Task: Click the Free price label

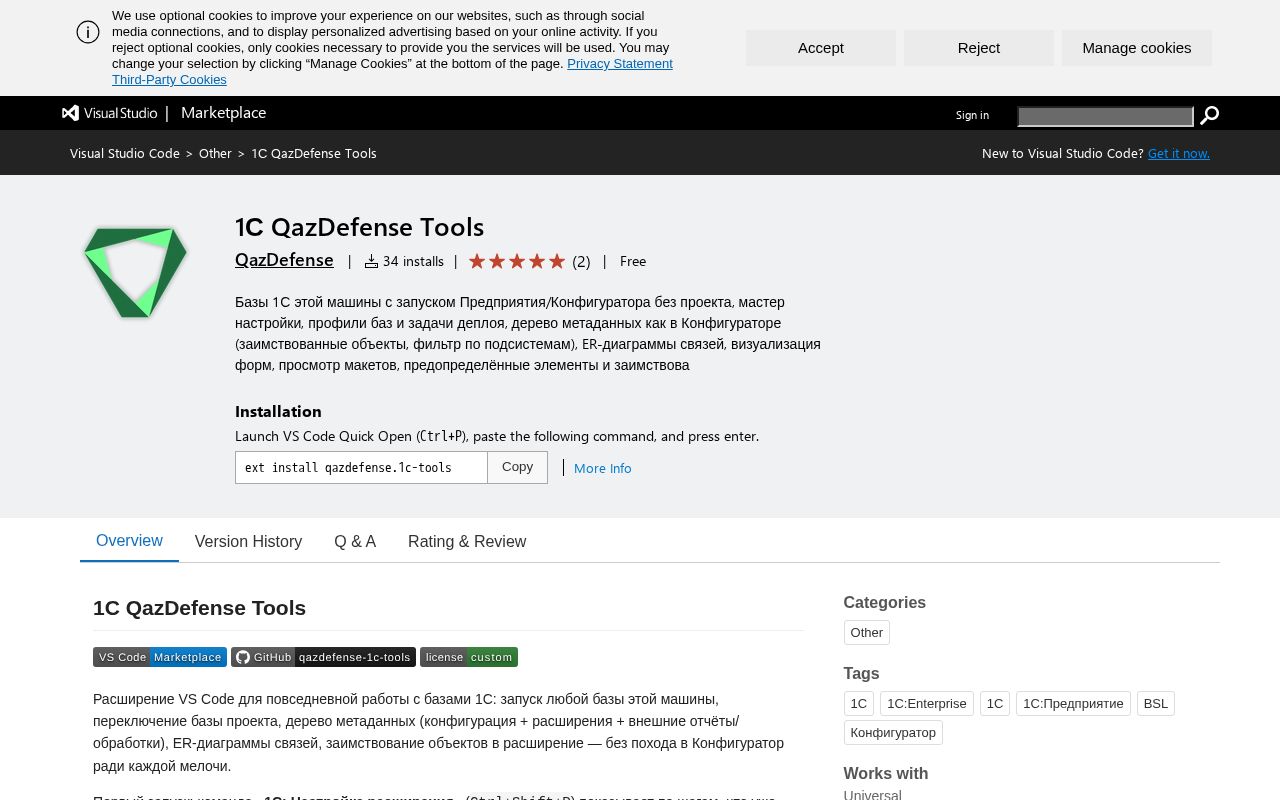Action: [x=633, y=261]
